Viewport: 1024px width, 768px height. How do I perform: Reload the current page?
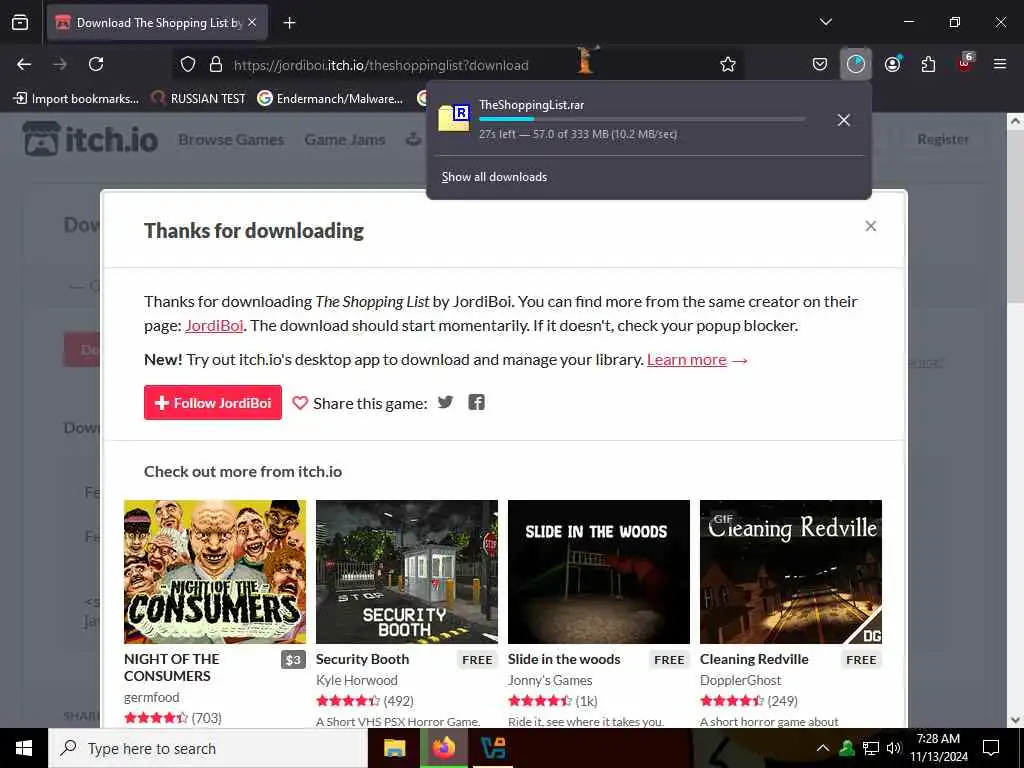click(96, 64)
